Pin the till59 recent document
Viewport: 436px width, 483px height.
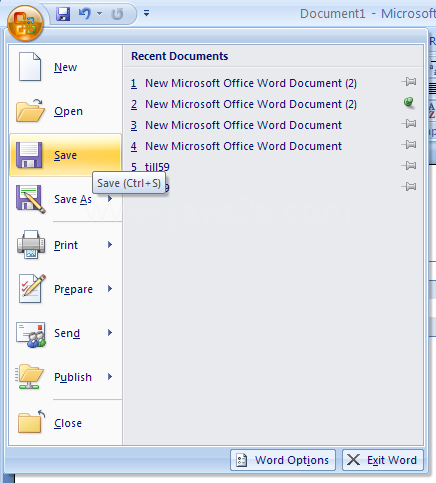(x=409, y=165)
